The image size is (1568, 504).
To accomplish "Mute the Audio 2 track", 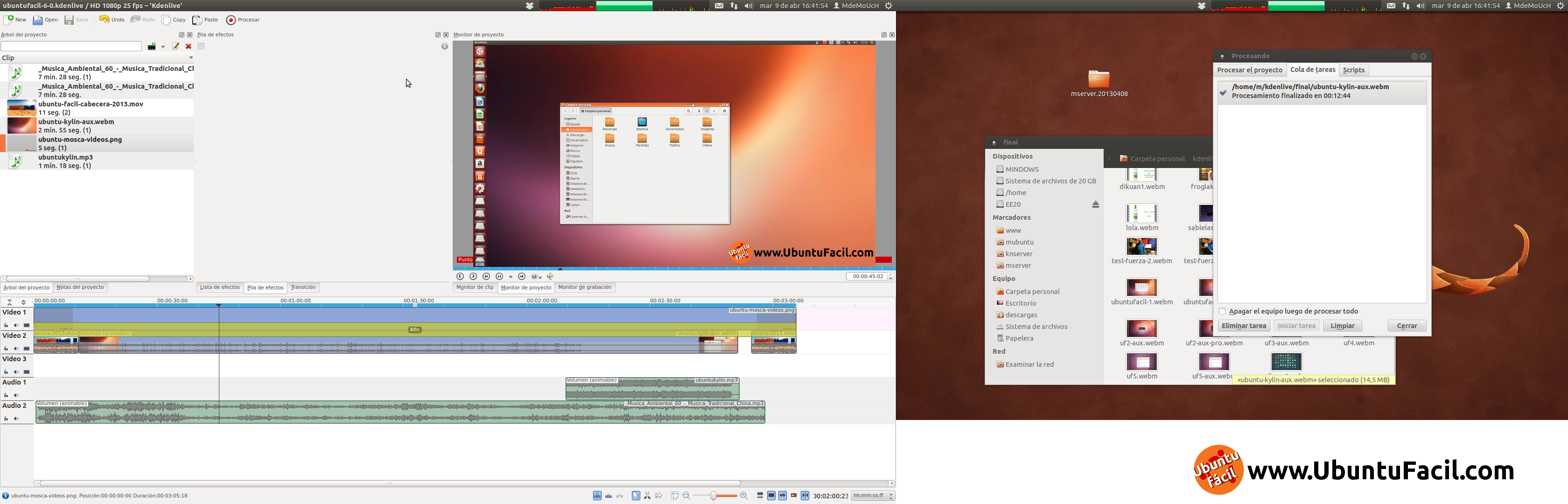I will point(16,419).
